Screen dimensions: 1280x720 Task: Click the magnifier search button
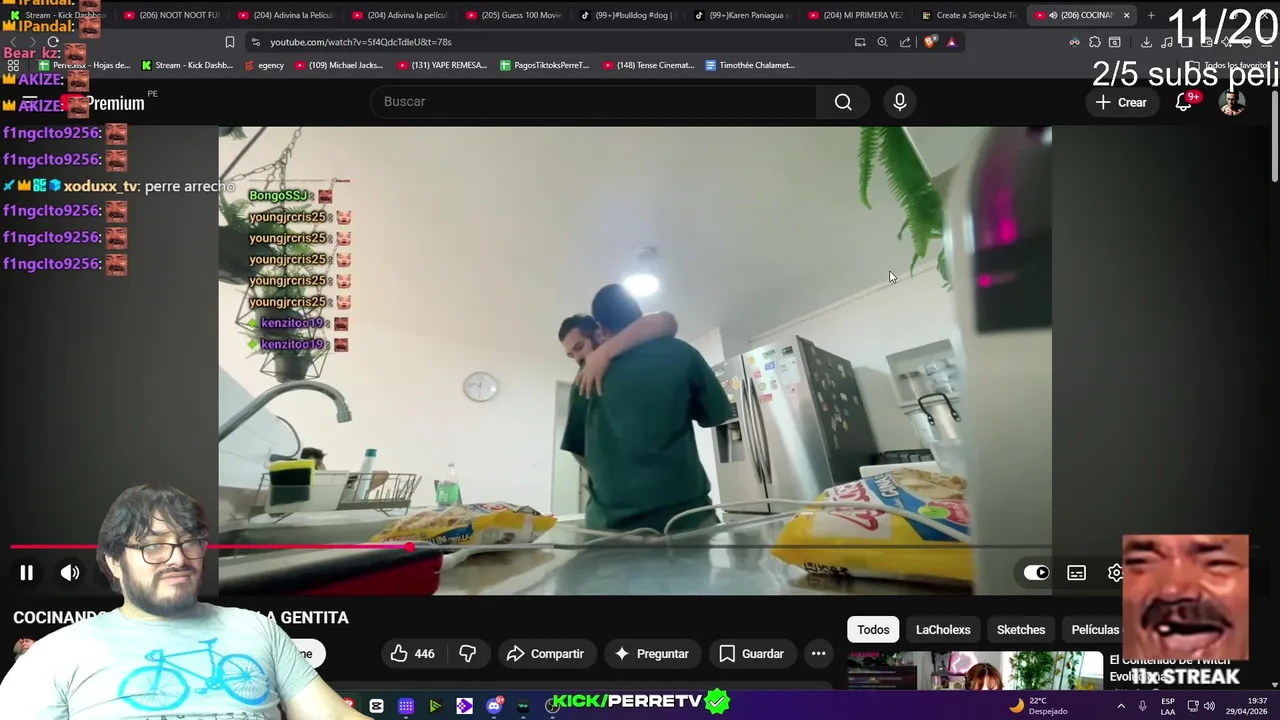coord(843,102)
